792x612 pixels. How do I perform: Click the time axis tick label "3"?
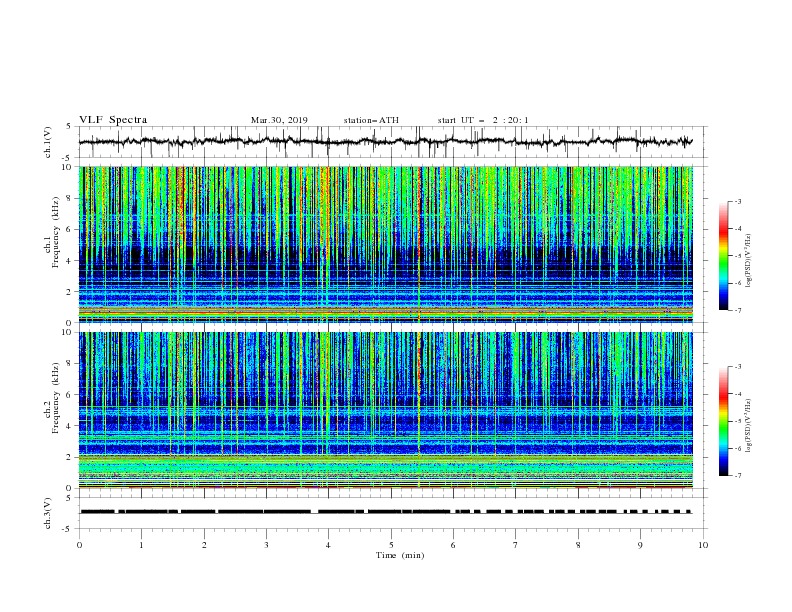pyautogui.click(x=266, y=545)
